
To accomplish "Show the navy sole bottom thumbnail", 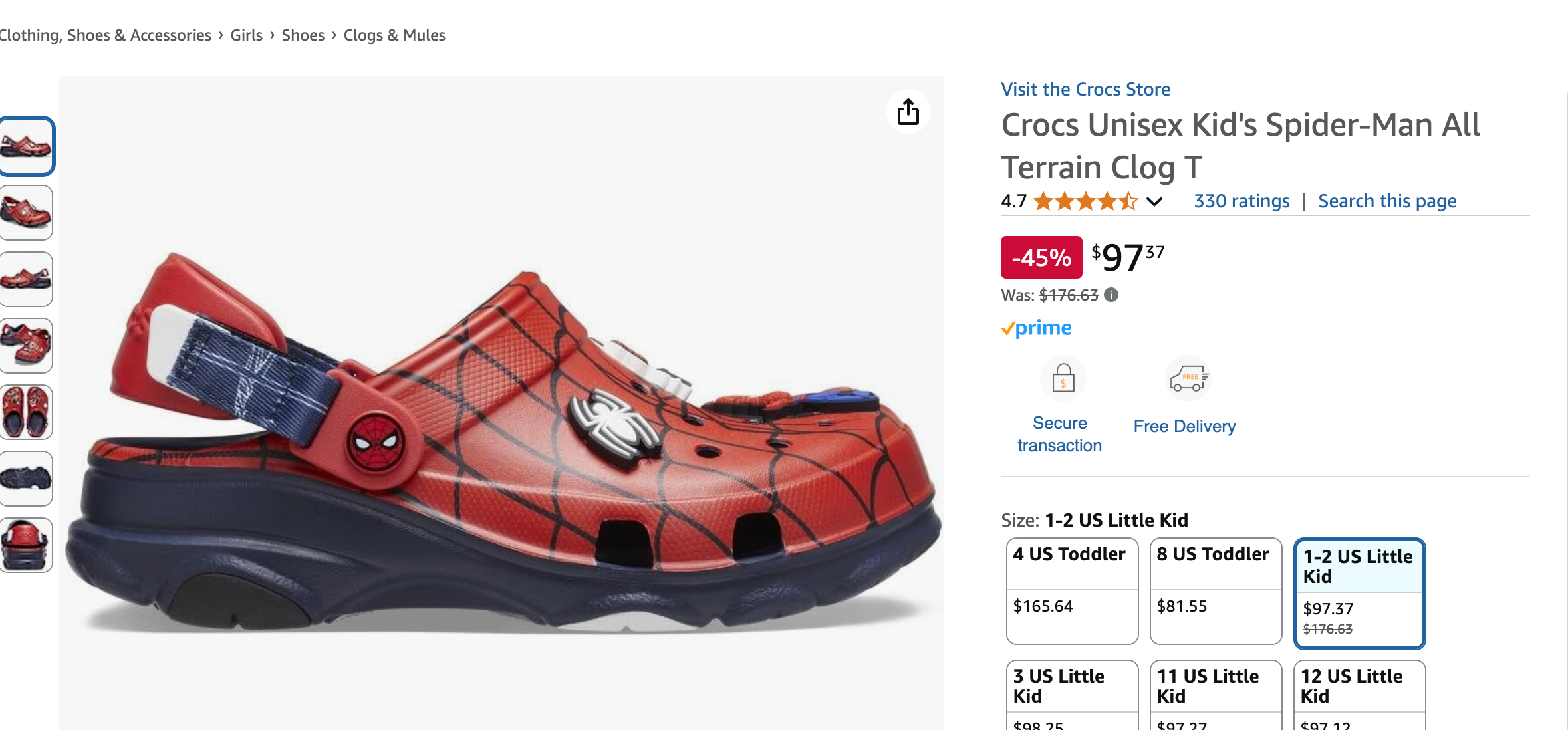I will [x=27, y=478].
